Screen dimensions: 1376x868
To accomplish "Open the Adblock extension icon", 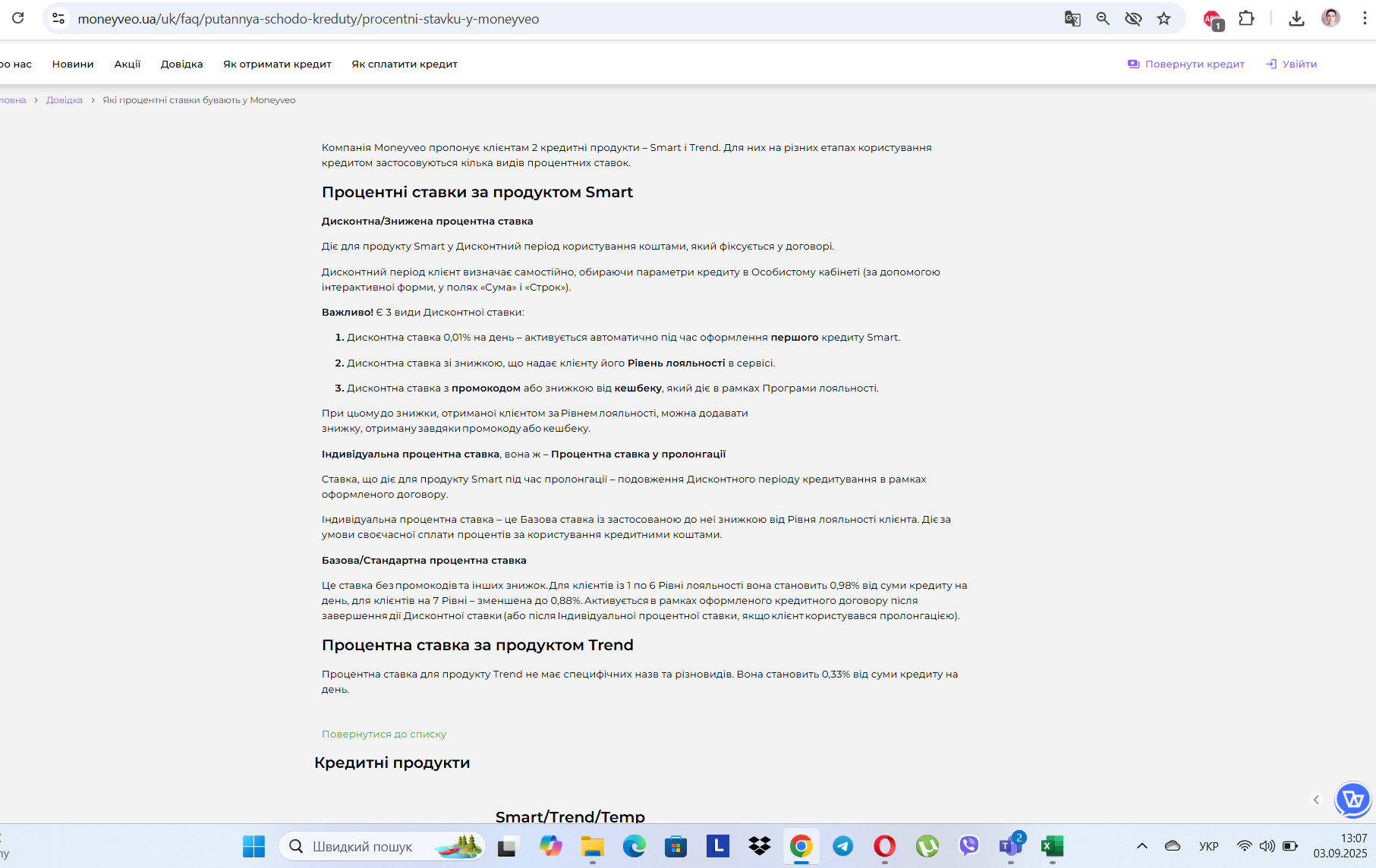I will 1213,20.
